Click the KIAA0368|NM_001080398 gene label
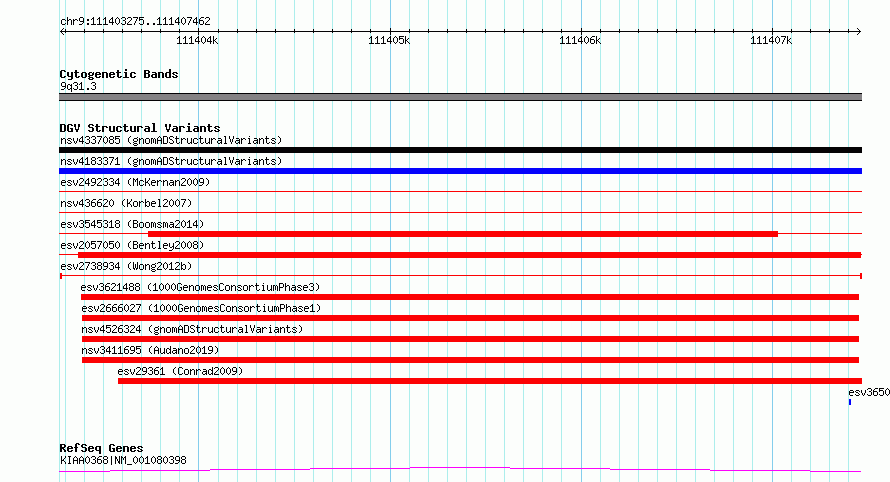890x482 pixels. click(x=123, y=460)
